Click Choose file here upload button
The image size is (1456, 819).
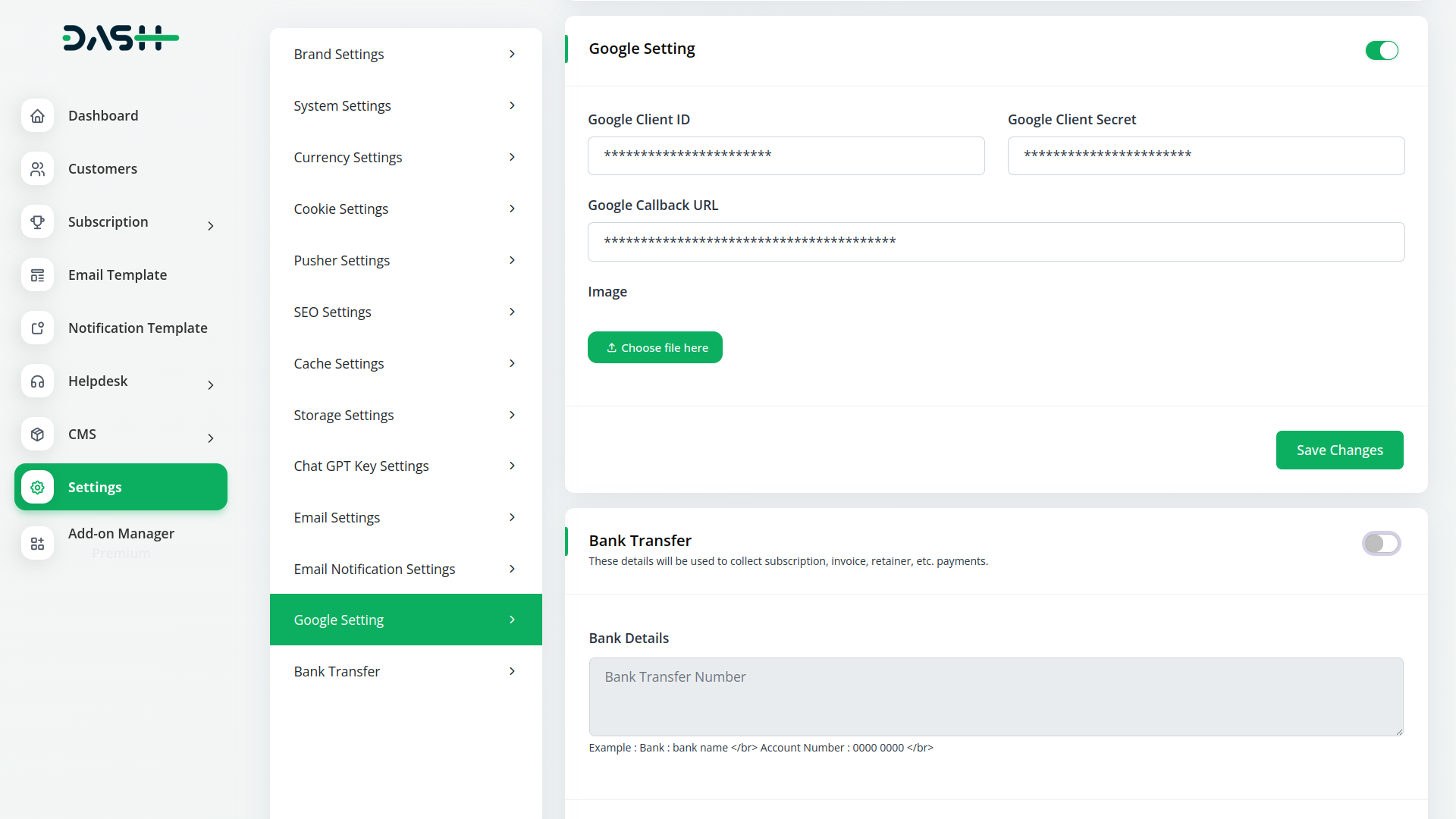pos(655,348)
